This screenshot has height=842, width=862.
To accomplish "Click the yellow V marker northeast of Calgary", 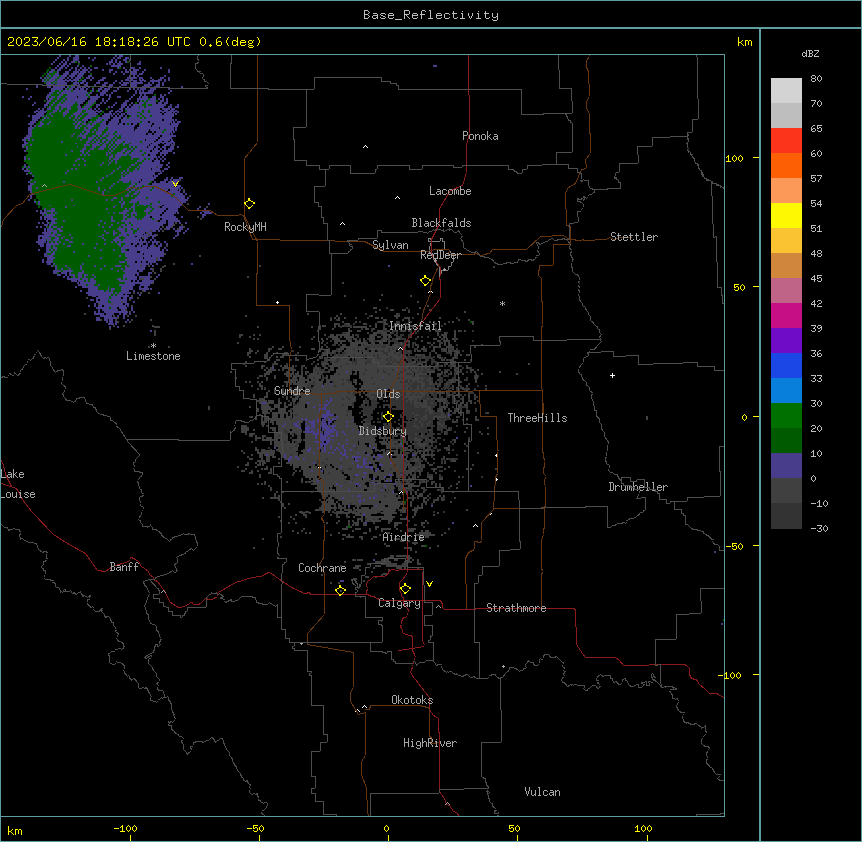I will pos(429,584).
